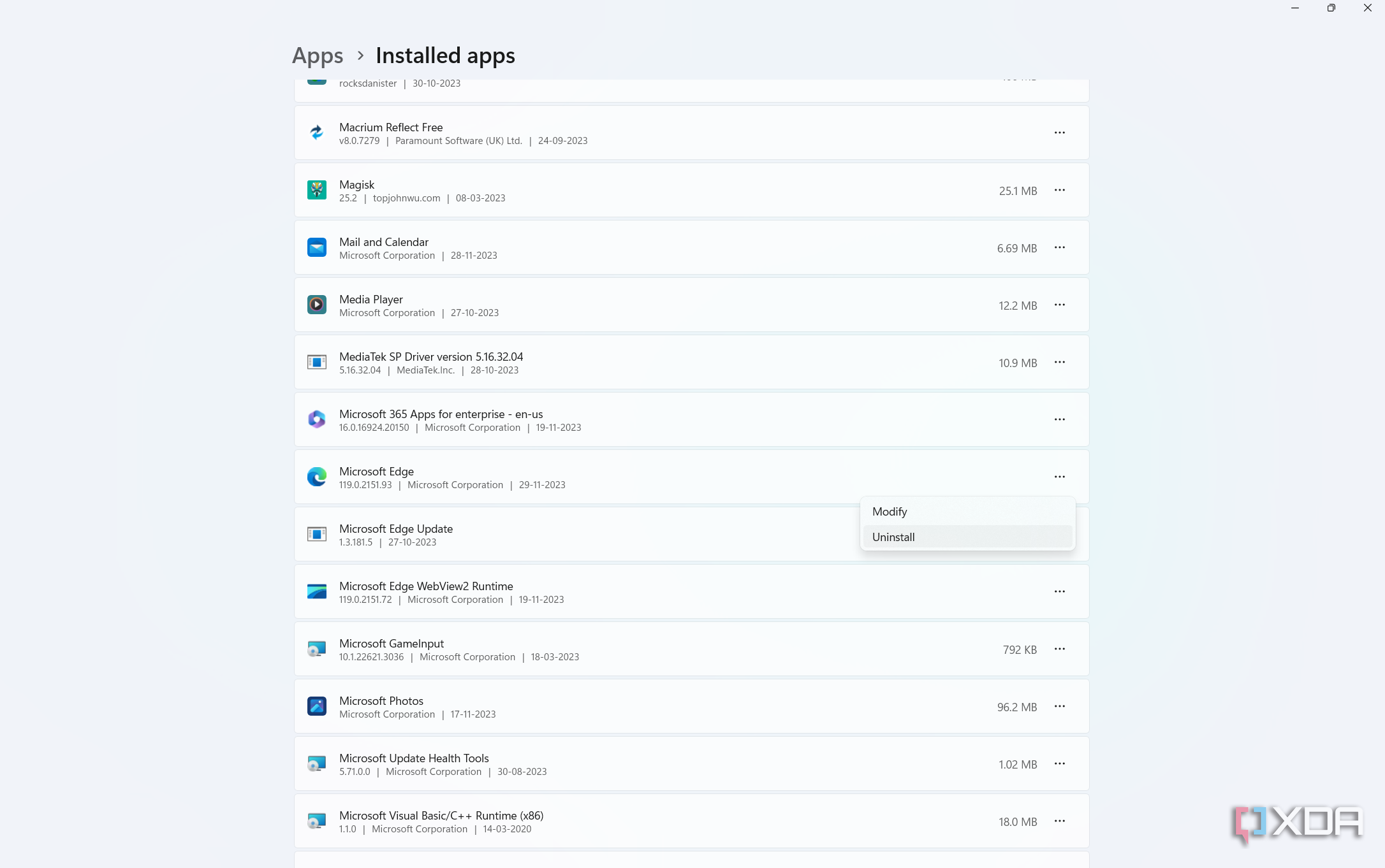The height and width of the screenshot is (868, 1385).
Task: Select the Mail and Calendar name
Action: (x=384, y=242)
